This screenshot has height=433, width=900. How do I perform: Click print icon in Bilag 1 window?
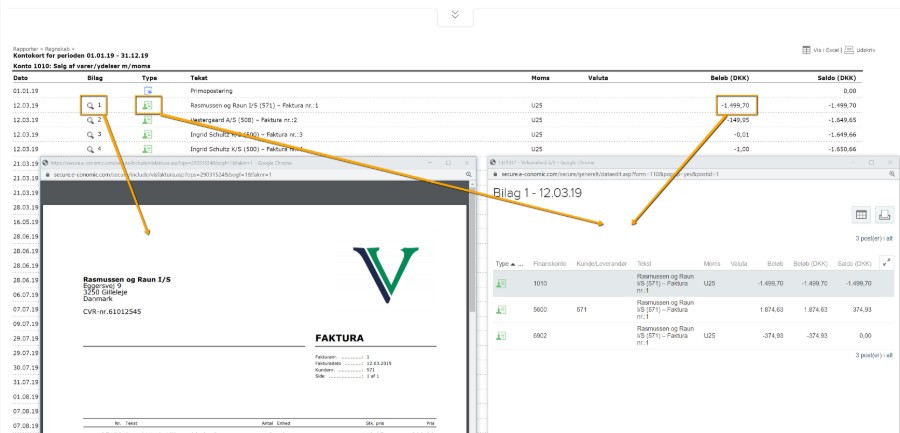[x=884, y=214]
